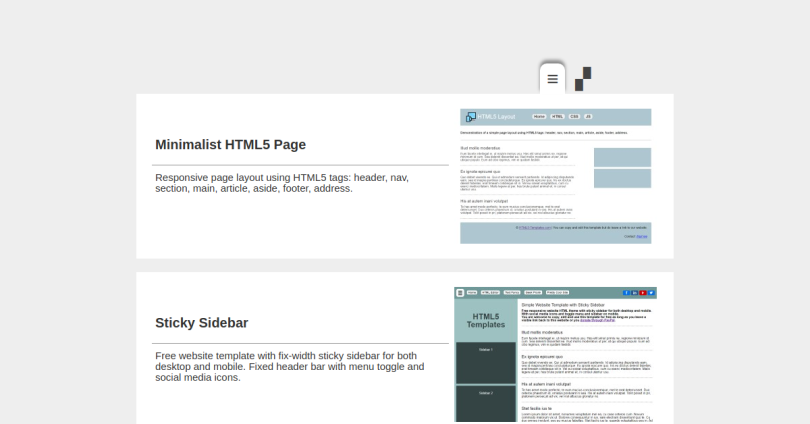The image size is (810, 424).
Task: Click the menu toggle icon in Sticky Sidebar preview
Action: 460,293
